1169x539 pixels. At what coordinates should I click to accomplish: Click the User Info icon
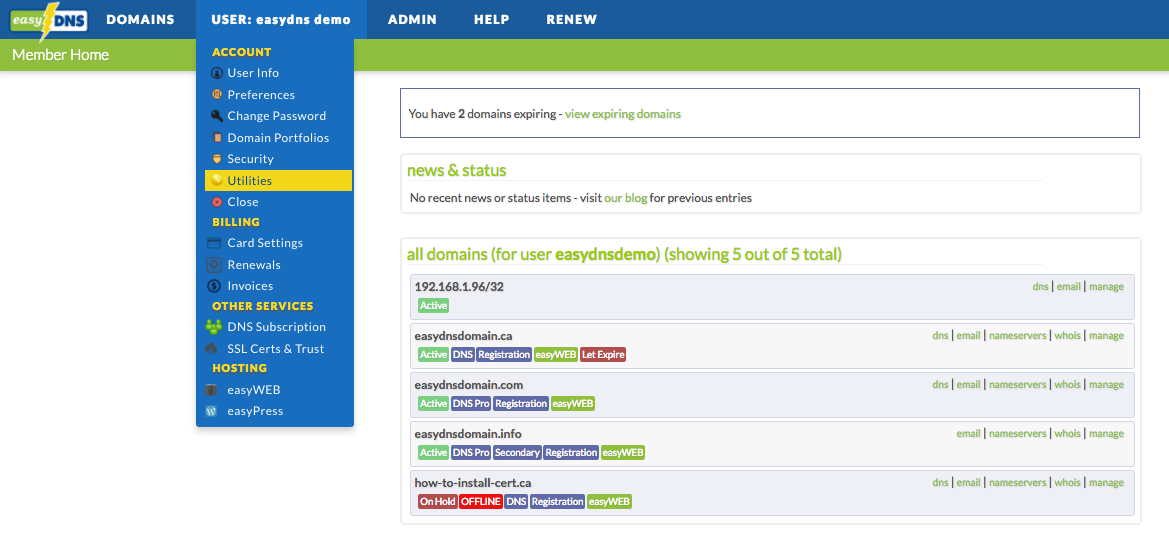pos(217,73)
